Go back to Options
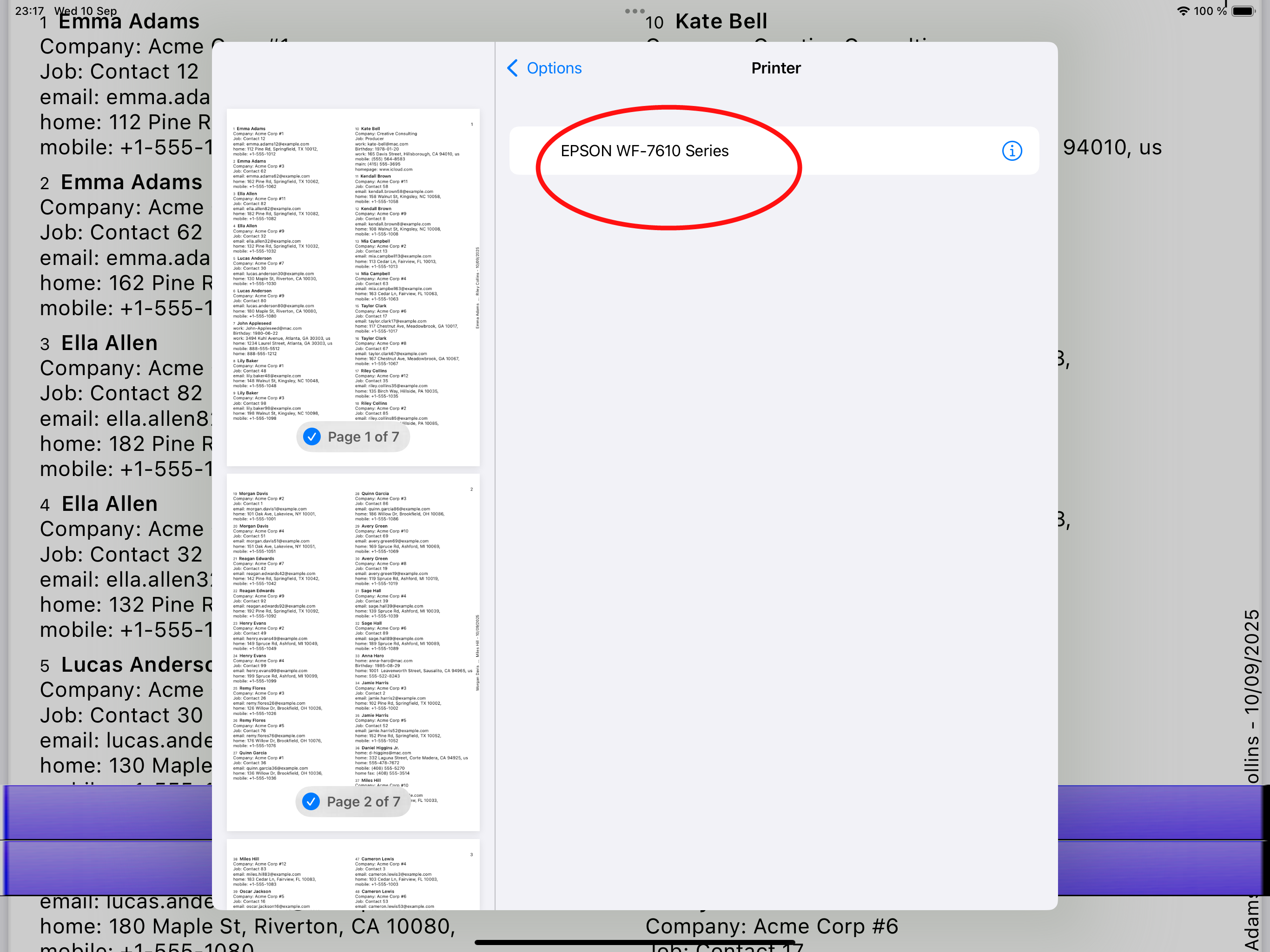The height and width of the screenshot is (952, 1270). point(544,68)
